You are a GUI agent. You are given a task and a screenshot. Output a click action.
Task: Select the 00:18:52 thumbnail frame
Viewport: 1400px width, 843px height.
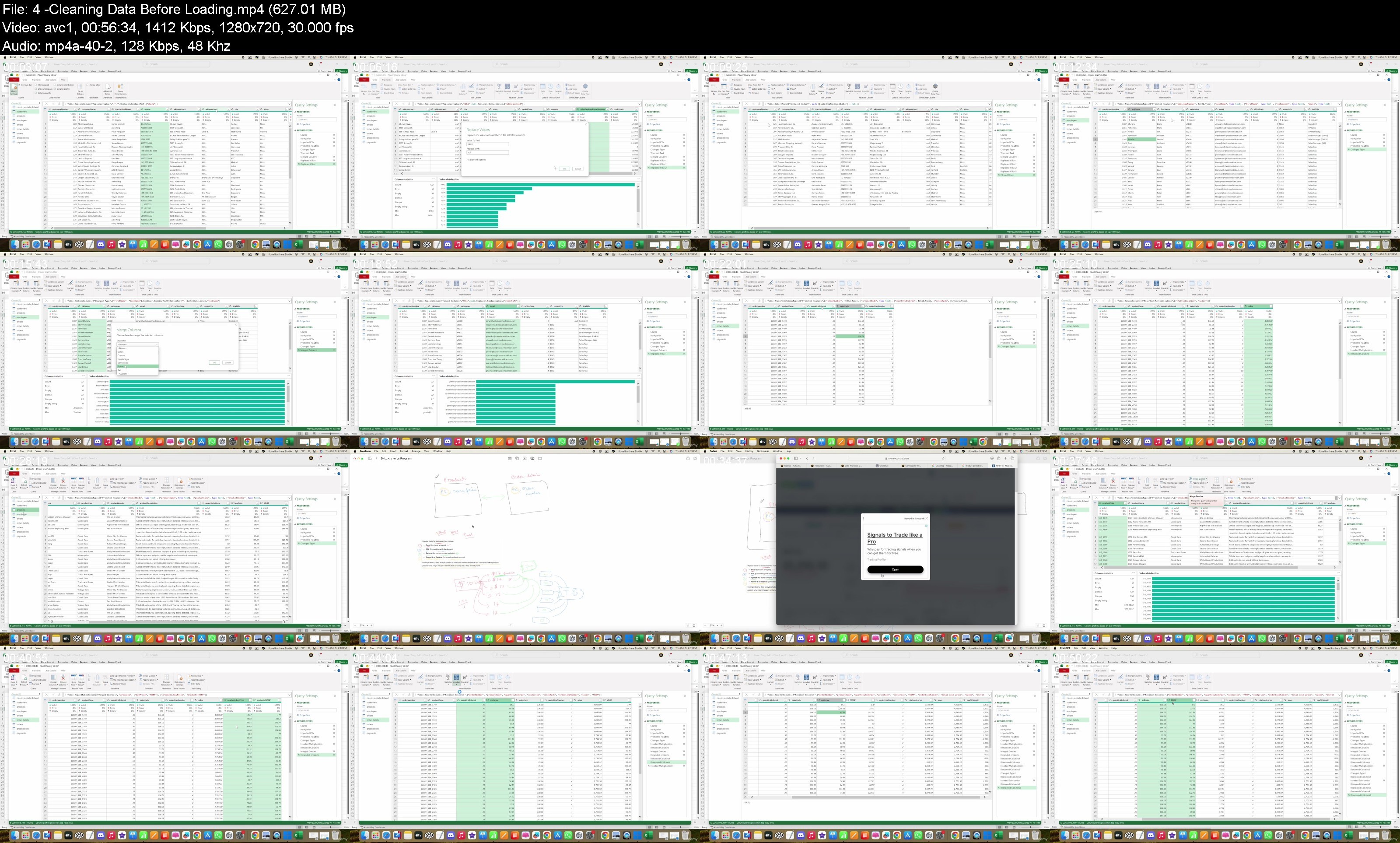pos(525,351)
